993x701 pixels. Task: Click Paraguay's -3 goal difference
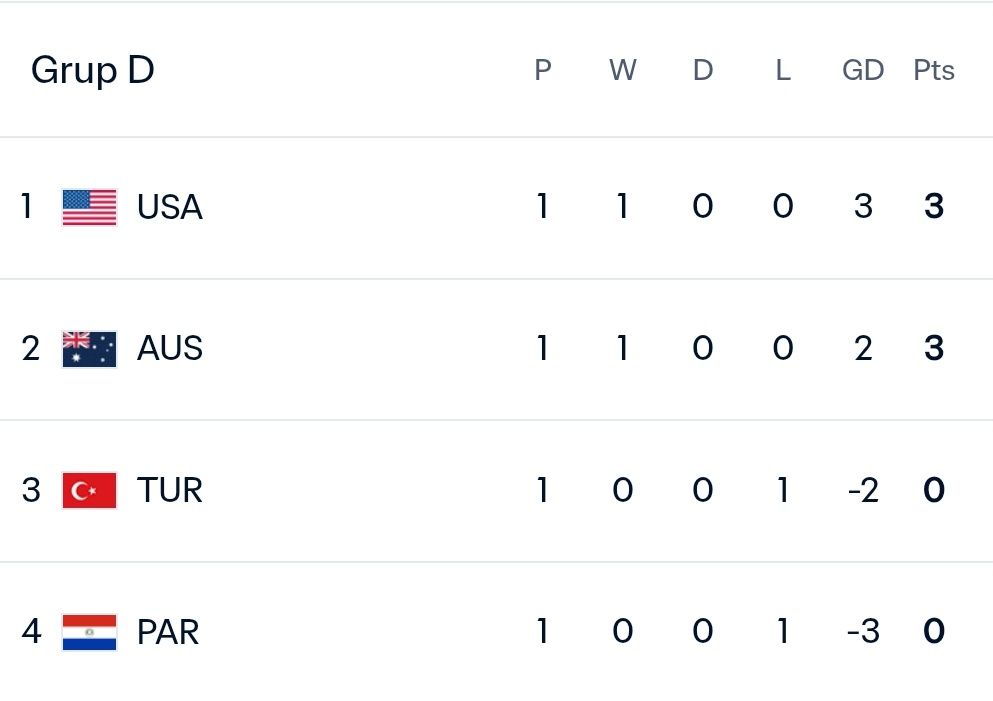click(x=863, y=631)
